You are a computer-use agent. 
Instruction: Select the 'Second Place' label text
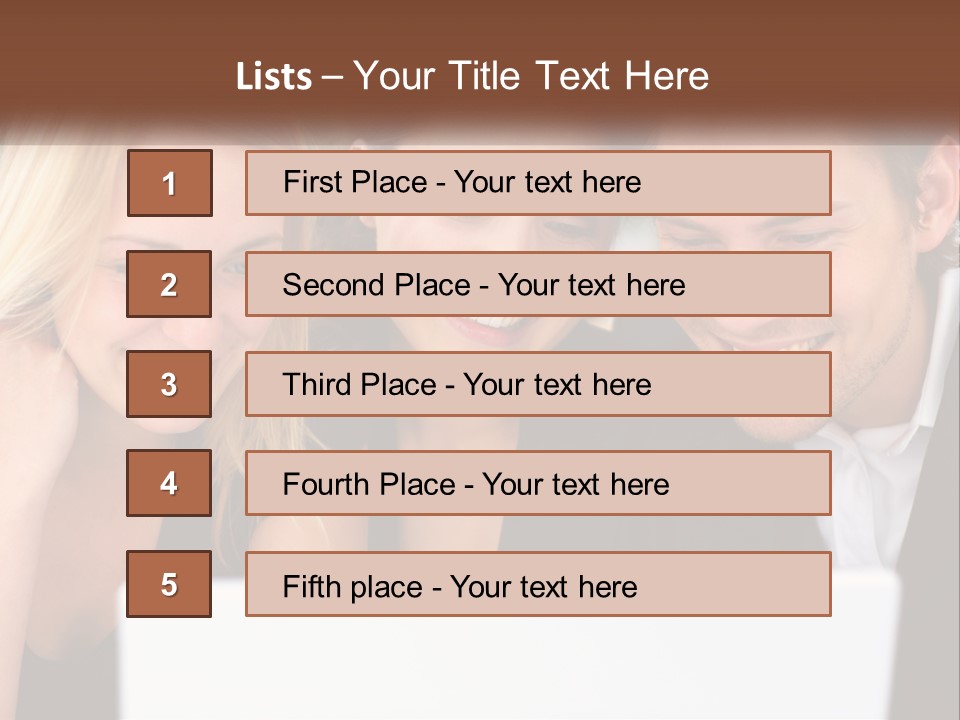375,285
